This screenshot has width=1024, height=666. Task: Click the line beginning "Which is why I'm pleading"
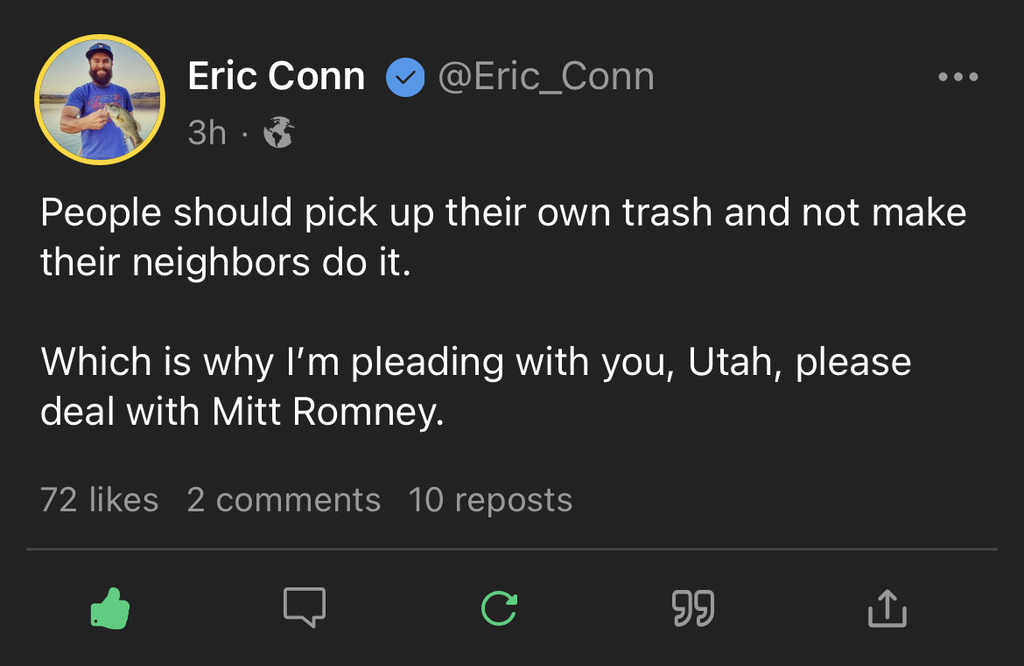click(475, 362)
